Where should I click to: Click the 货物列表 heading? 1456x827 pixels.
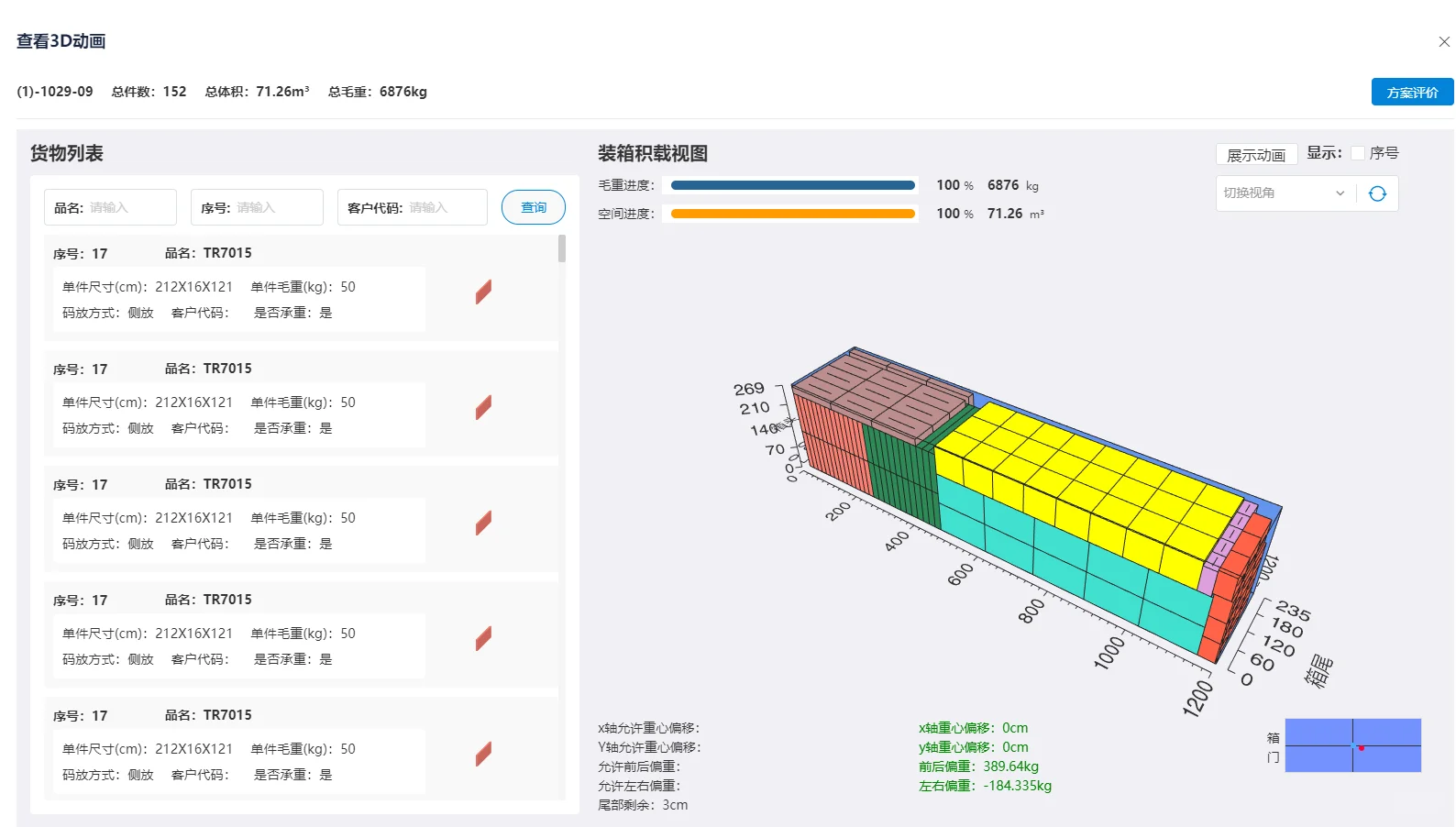(66, 153)
